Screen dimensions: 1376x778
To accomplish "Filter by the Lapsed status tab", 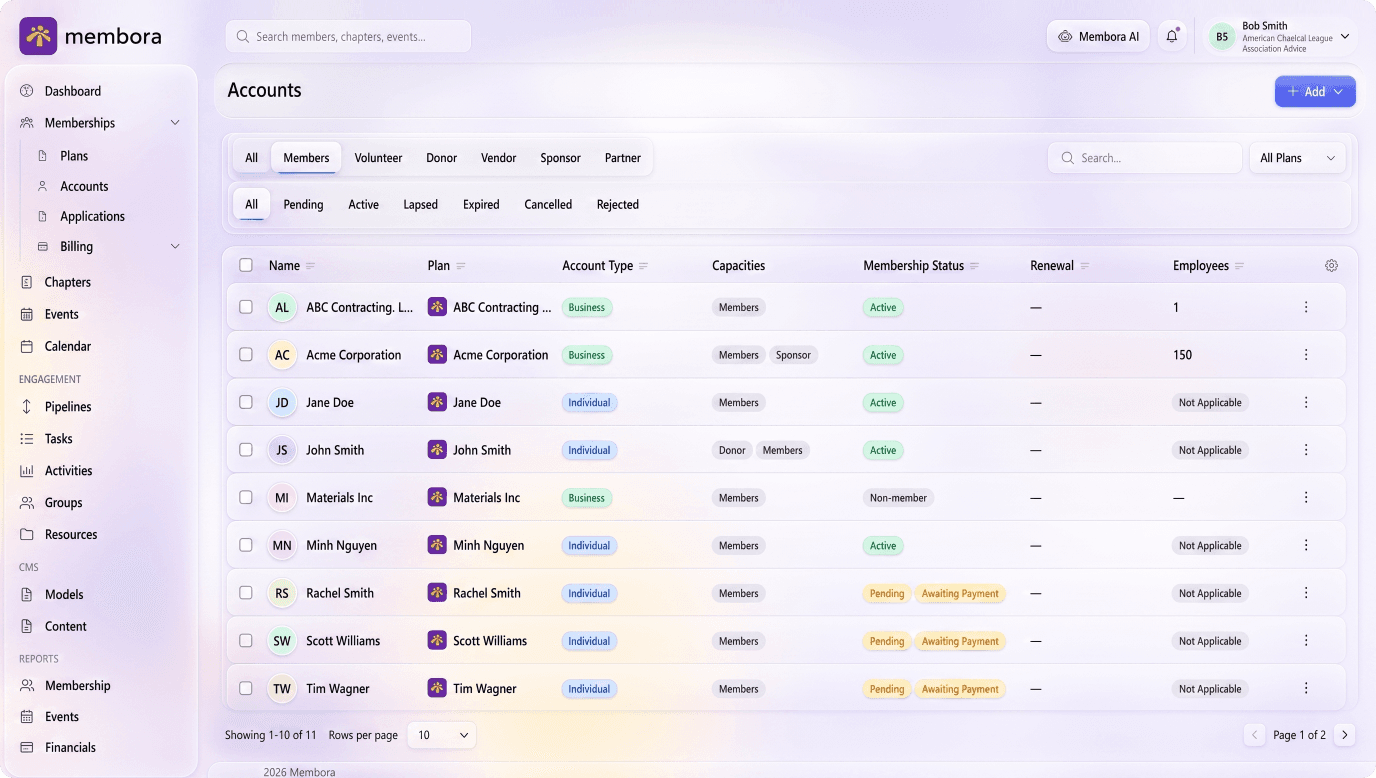I will [x=420, y=204].
